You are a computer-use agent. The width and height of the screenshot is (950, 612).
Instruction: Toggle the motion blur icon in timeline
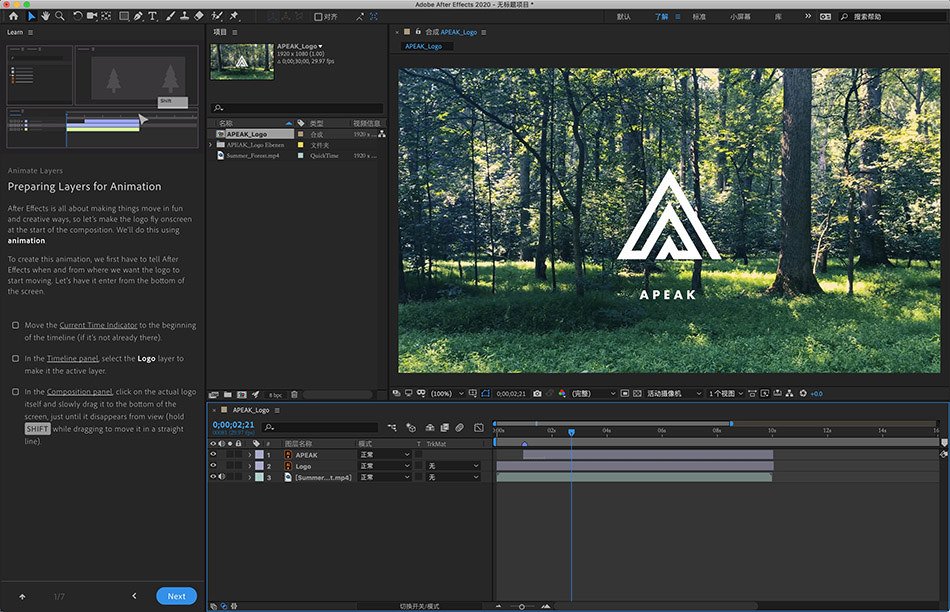click(x=460, y=428)
